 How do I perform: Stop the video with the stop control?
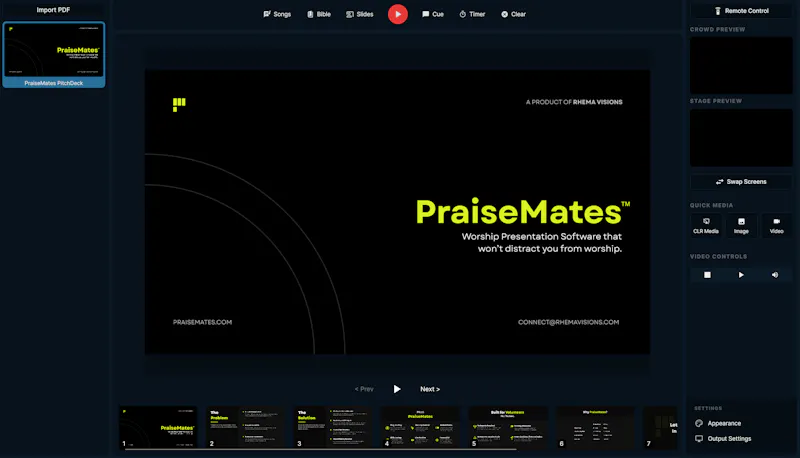pos(707,275)
